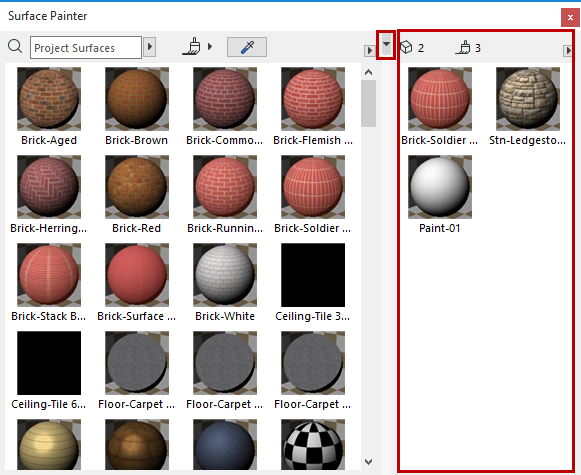
Task: Click the elements cube icon showing 2
Action: point(406,47)
